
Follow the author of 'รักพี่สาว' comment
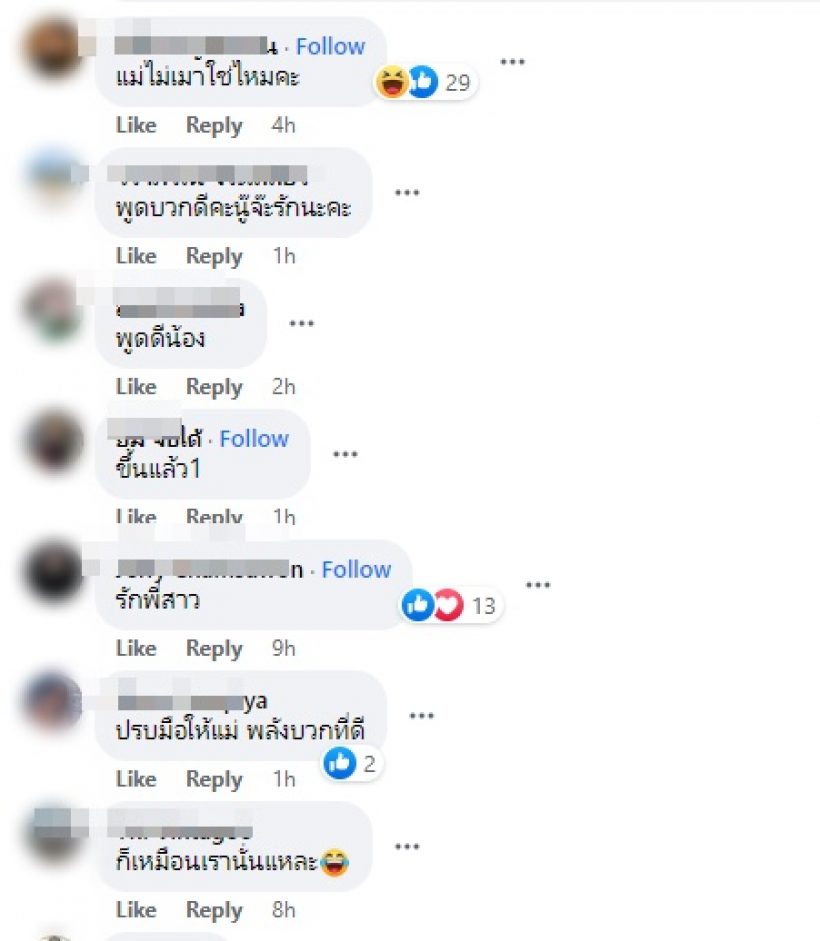click(x=356, y=570)
